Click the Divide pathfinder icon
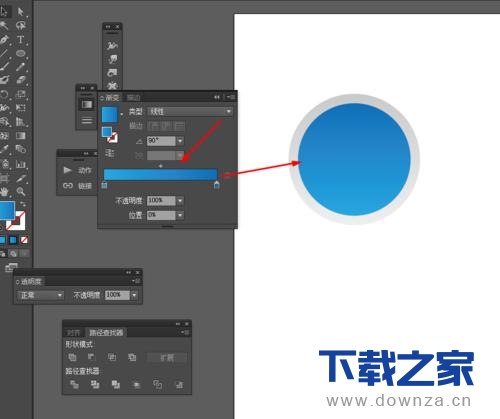This screenshot has width=500, height=419. click(74, 384)
